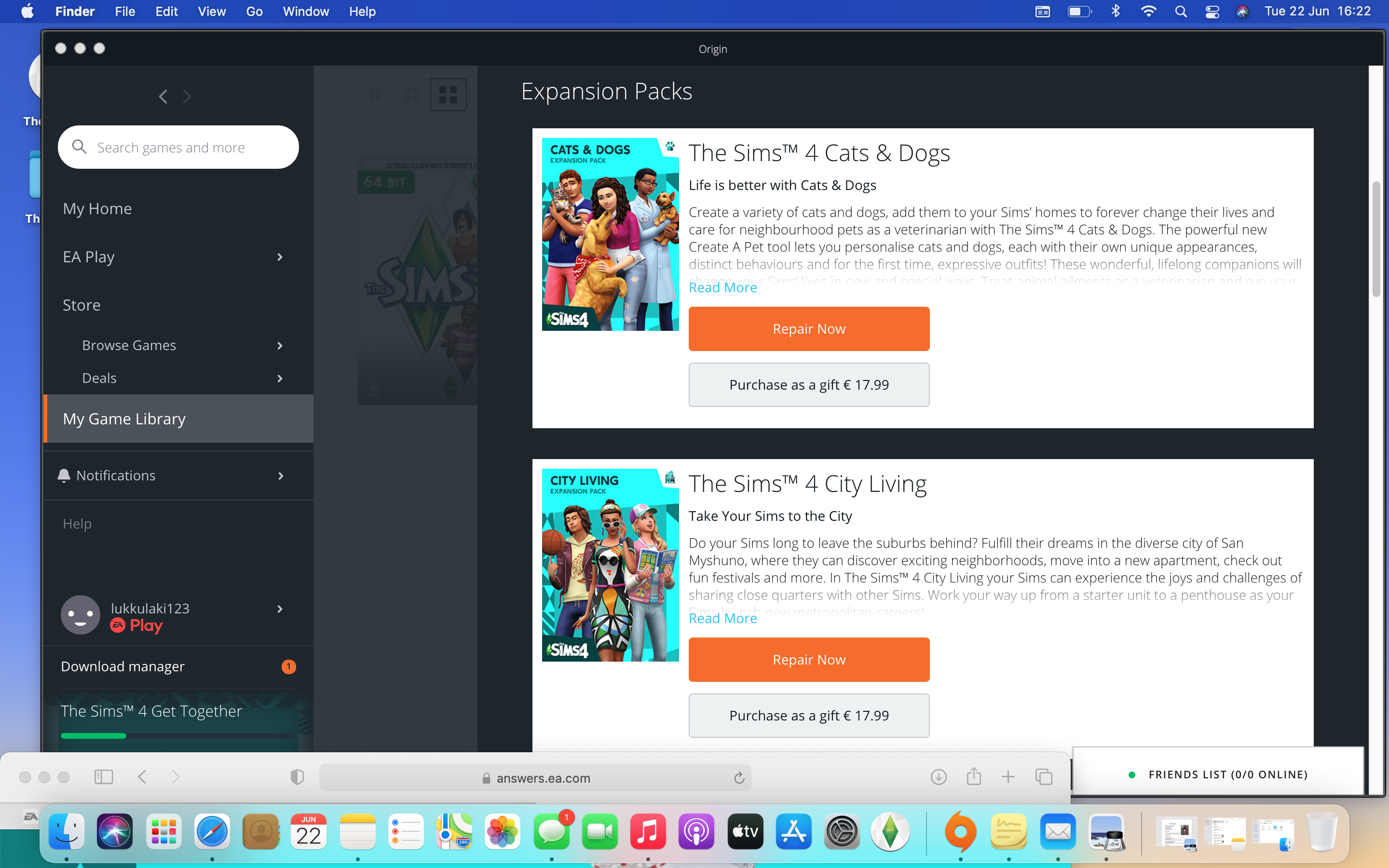1389x868 pixels.
Task: Expand the Browse Games submenu chevron
Action: coord(280,346)
